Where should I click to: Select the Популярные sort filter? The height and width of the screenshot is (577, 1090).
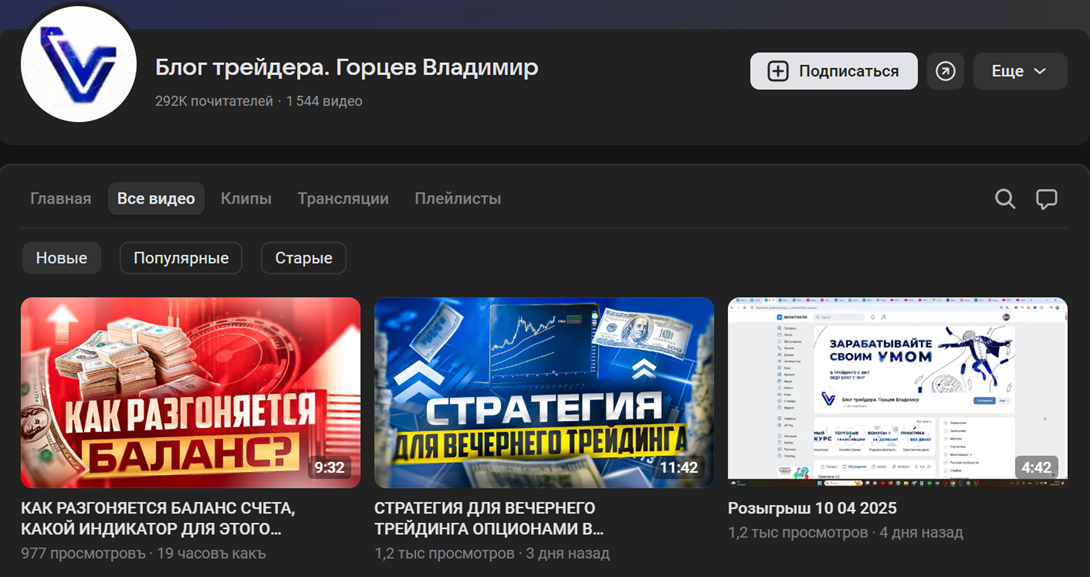tap(181, 258)
